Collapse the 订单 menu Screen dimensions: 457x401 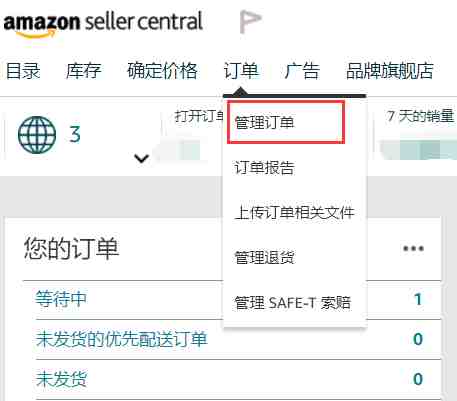[x=241, y=71]
